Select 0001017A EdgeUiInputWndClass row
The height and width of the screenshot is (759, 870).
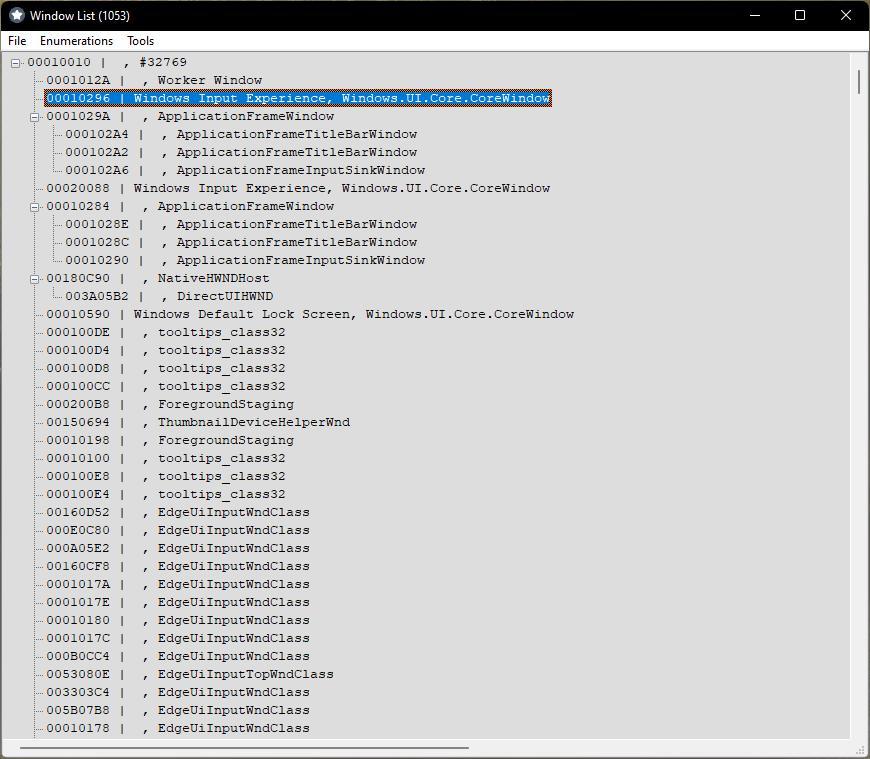[178, 584]
